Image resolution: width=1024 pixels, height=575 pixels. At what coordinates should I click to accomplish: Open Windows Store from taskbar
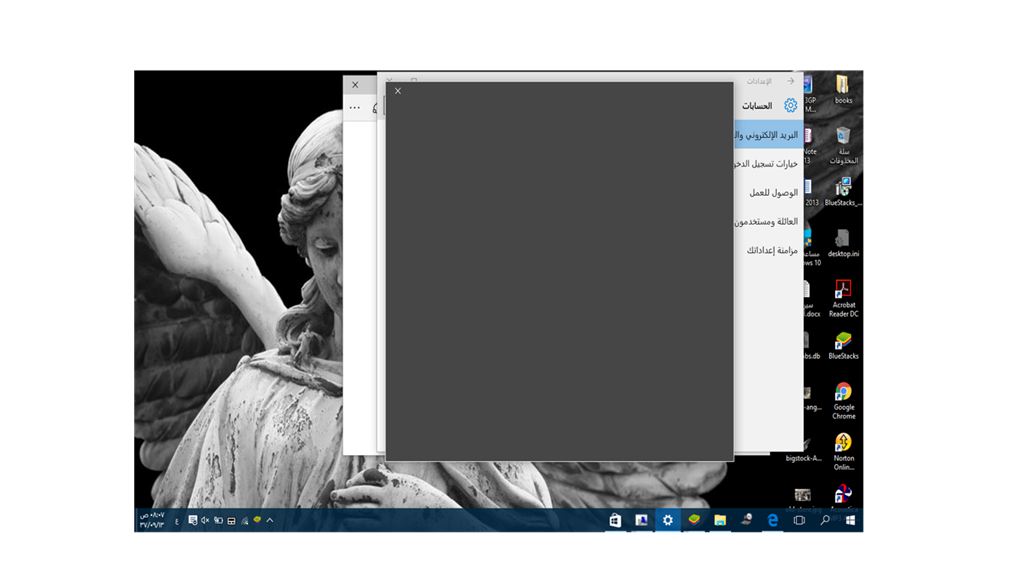pos(615,520)
